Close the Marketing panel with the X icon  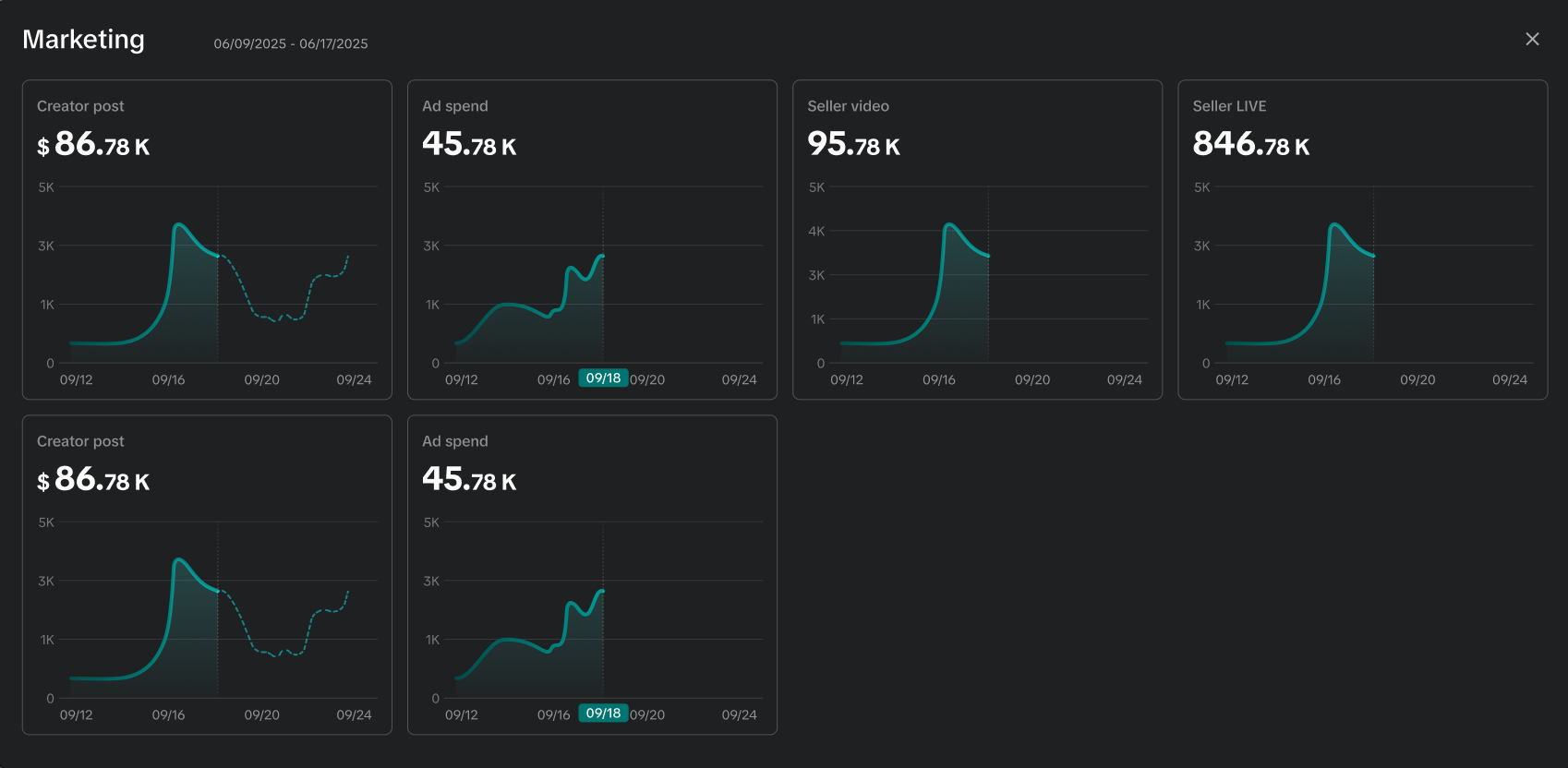pyautogui.click(x=1532, y=39)
